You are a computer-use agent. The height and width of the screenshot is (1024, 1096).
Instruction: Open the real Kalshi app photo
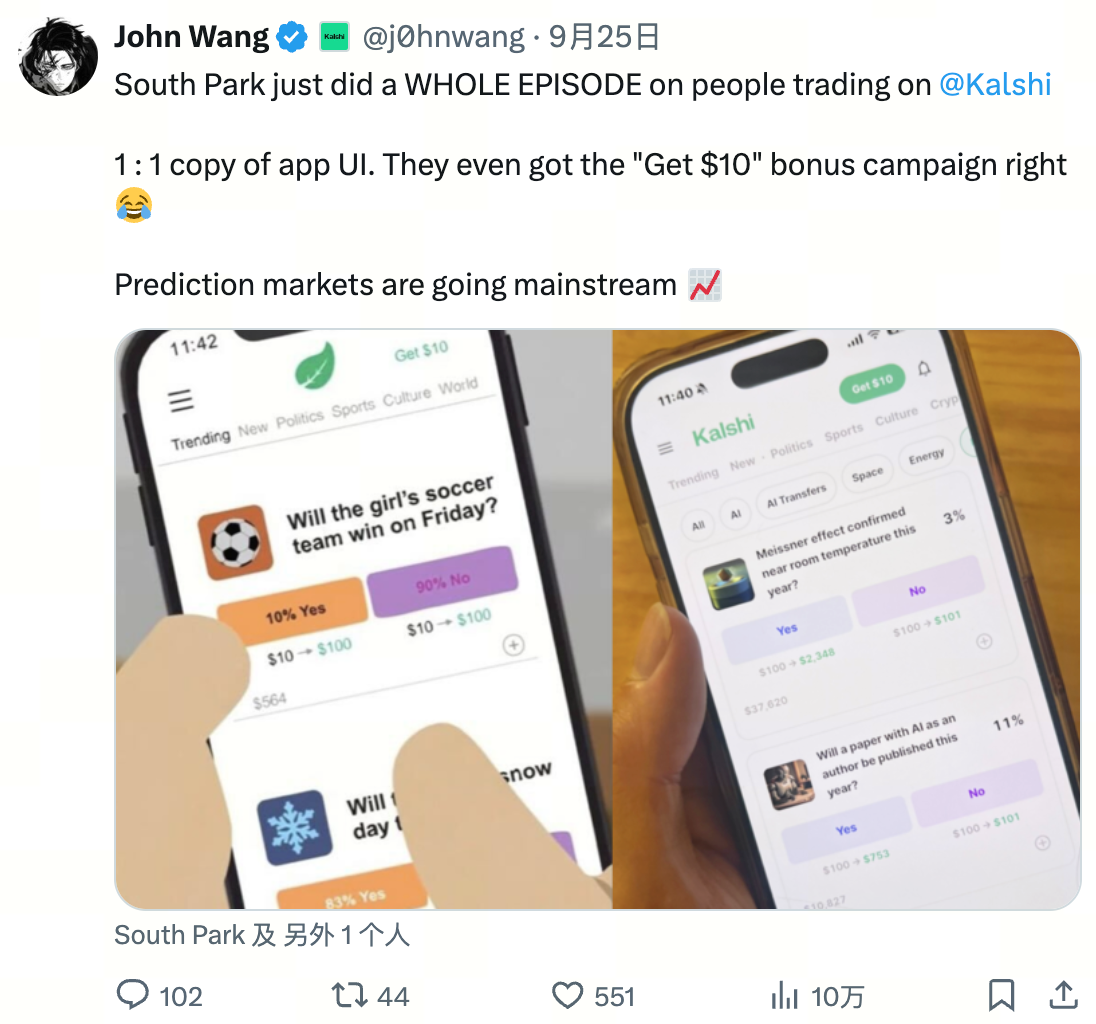(846, 619)
